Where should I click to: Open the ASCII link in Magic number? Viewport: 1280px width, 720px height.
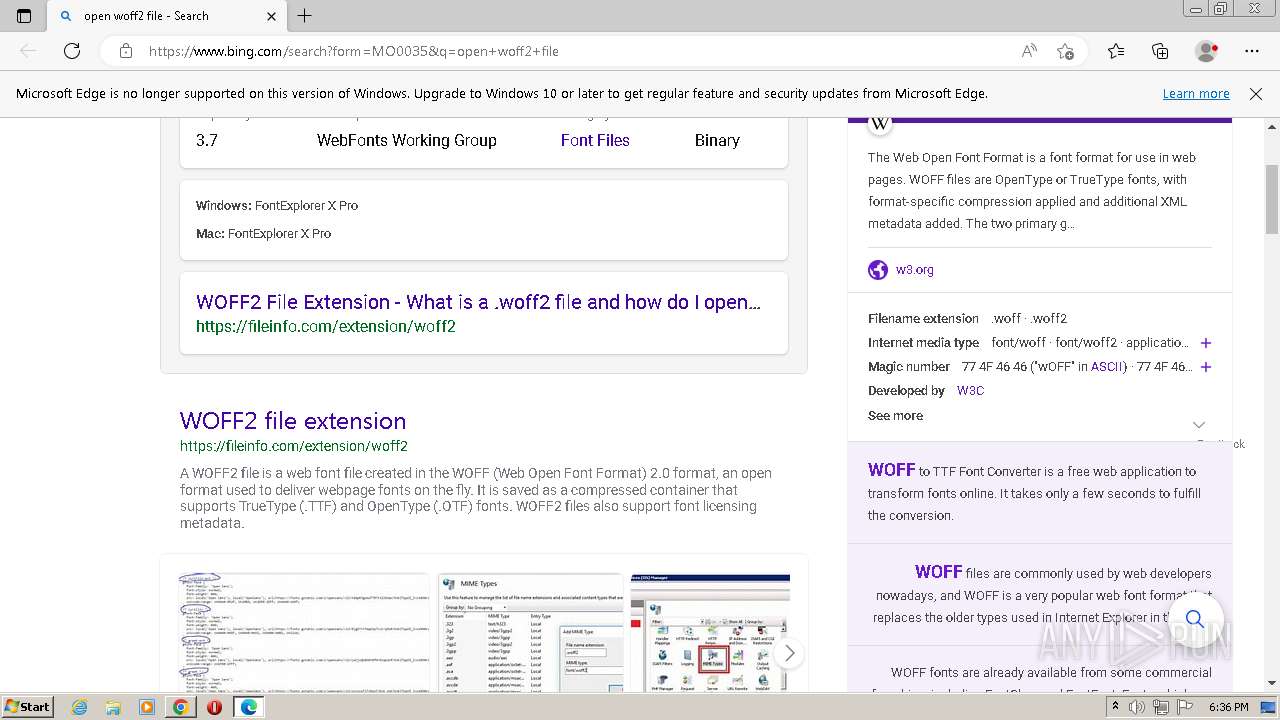pos(1107,367)
